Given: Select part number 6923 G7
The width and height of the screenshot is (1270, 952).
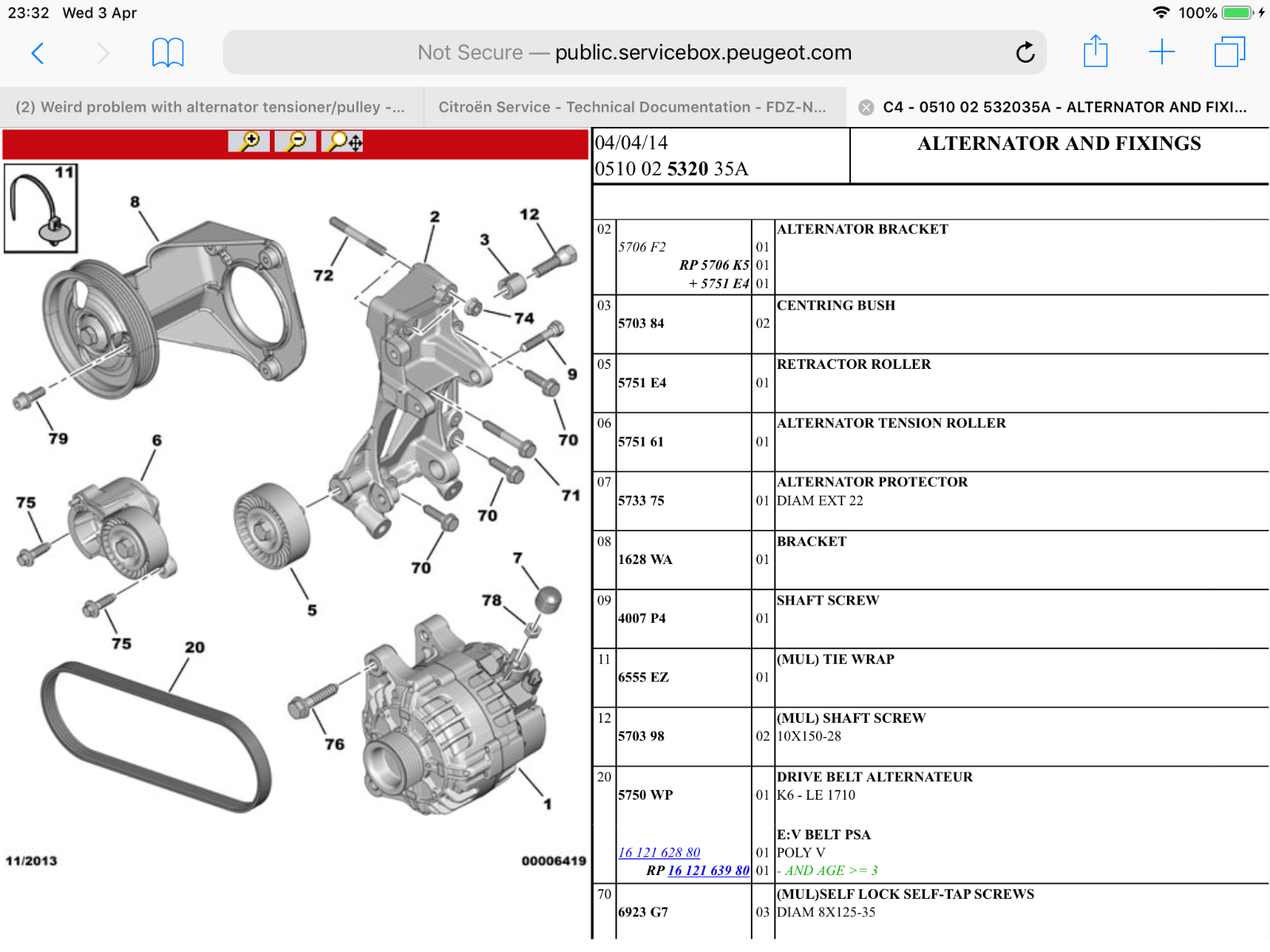Looking at the screenshot, I should (x=644, y=912).
